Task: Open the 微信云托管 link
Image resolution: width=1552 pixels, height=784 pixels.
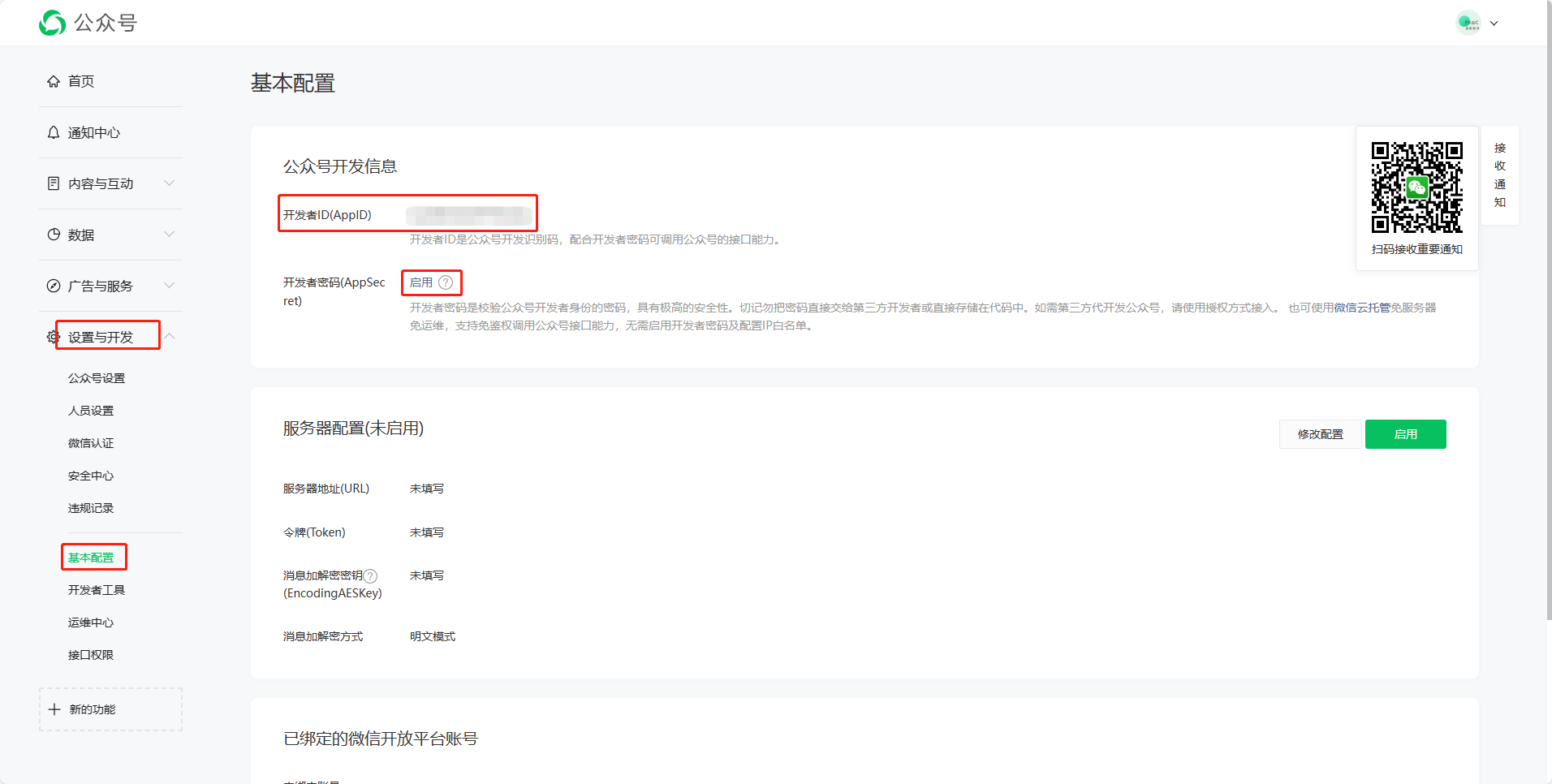Action: click(1361, 308)
